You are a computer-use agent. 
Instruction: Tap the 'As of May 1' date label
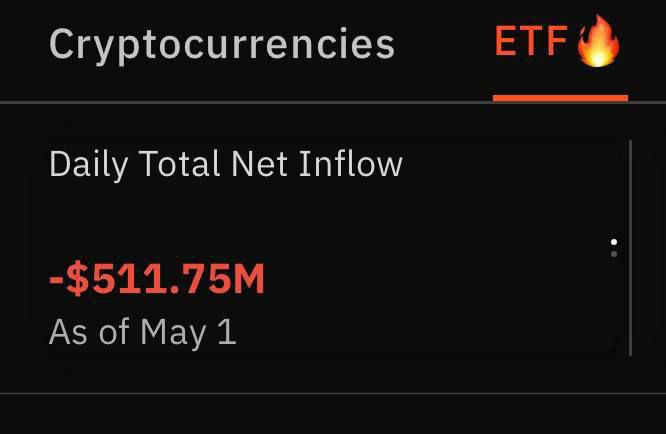click(143, 333)
